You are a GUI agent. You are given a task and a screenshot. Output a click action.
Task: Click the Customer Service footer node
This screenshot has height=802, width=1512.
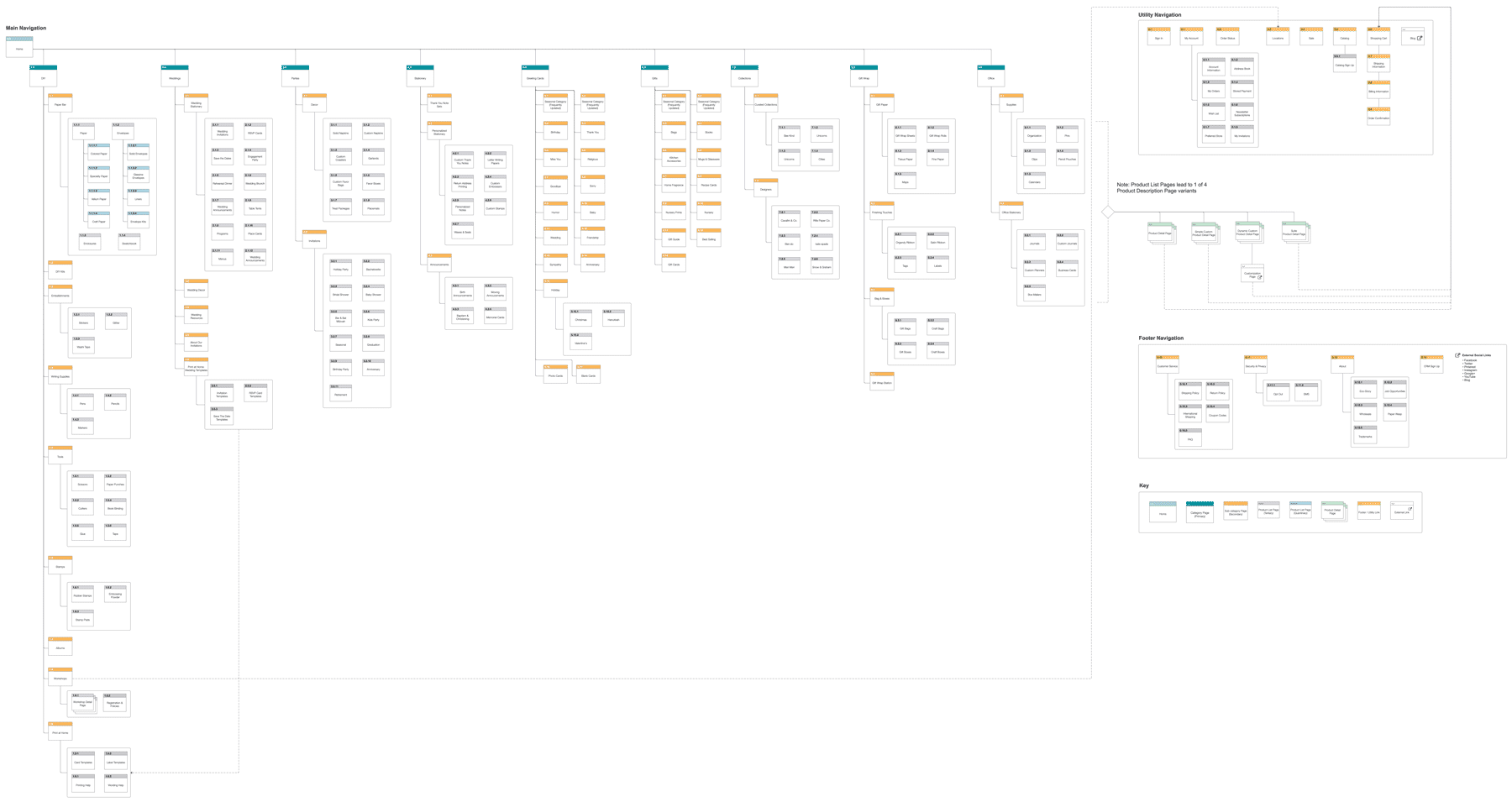coord(1167,364)
